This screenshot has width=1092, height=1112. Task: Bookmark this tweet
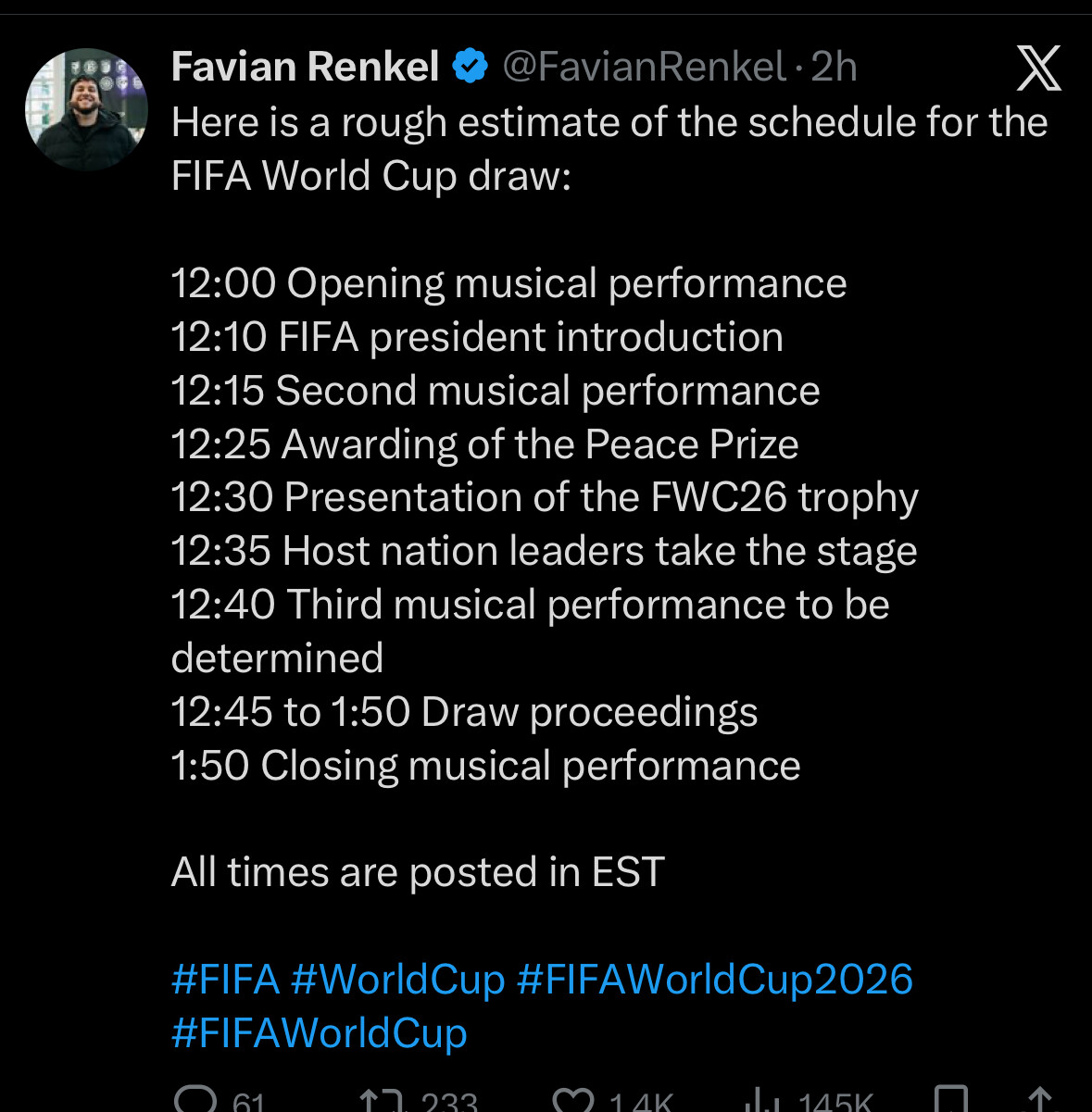click(x=950, y=1100)
